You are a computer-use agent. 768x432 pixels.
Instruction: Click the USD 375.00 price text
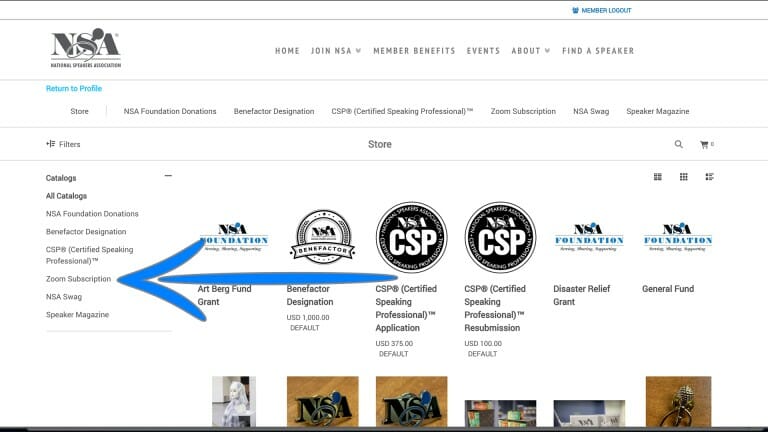[394, 343]
